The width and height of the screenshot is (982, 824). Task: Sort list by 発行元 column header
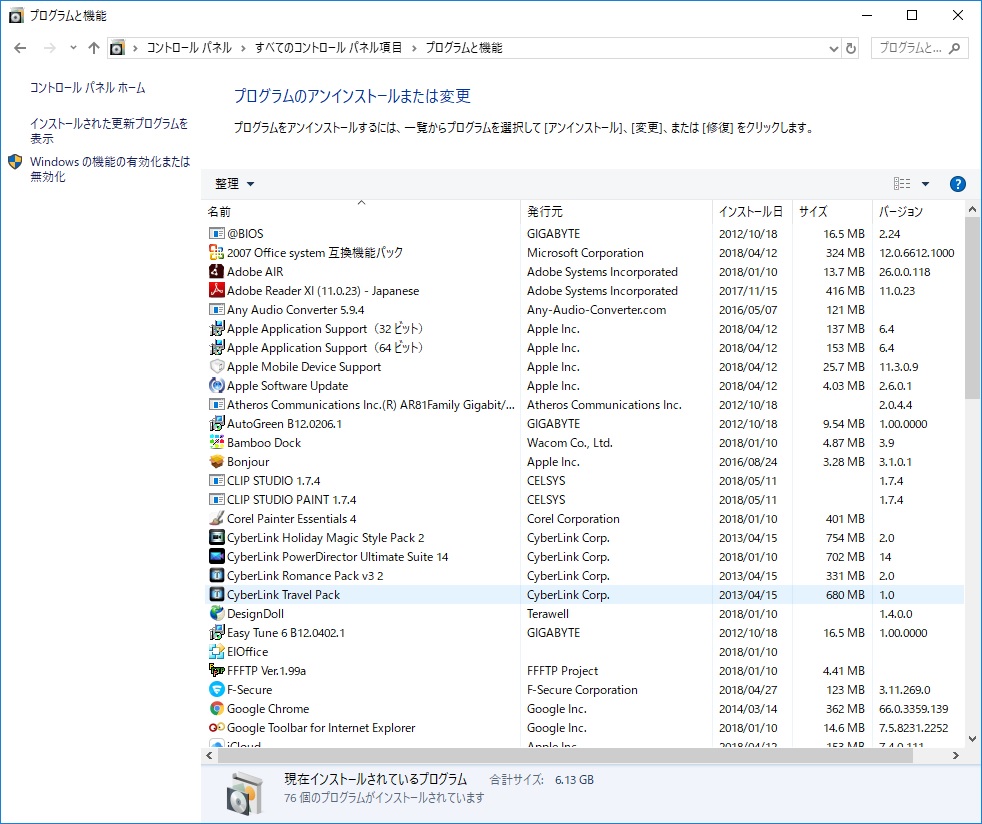pyautogui.click(x=616, y=212)
